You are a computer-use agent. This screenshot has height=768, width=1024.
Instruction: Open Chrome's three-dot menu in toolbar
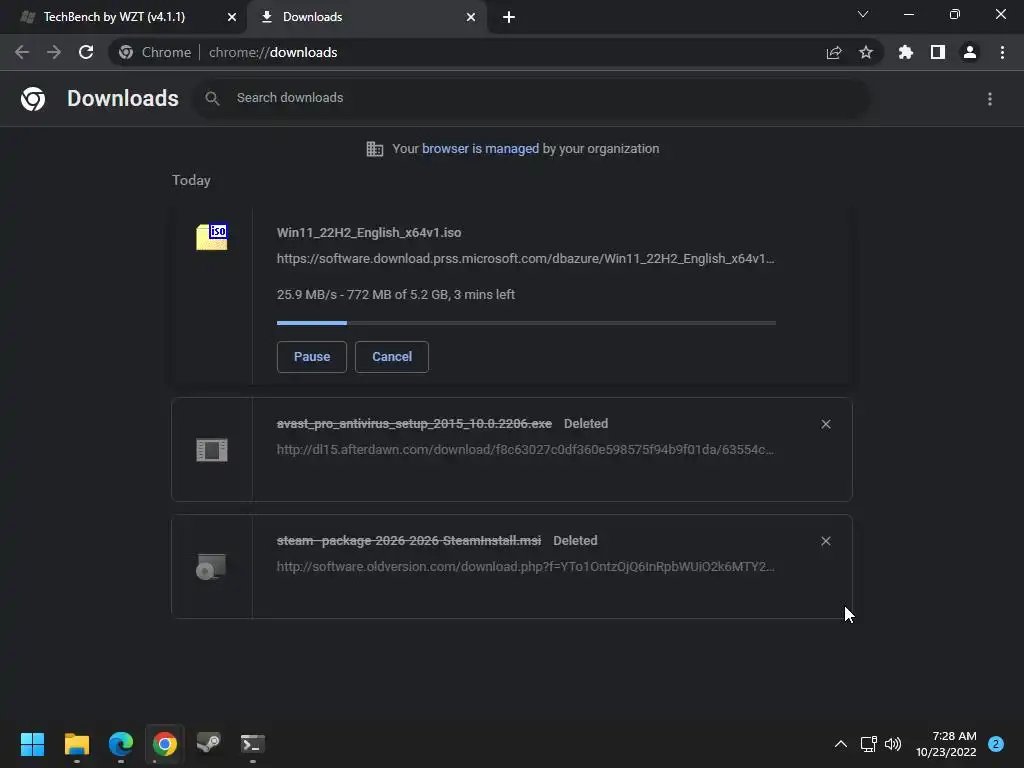pyautogui.click(x=1002, y=52)
